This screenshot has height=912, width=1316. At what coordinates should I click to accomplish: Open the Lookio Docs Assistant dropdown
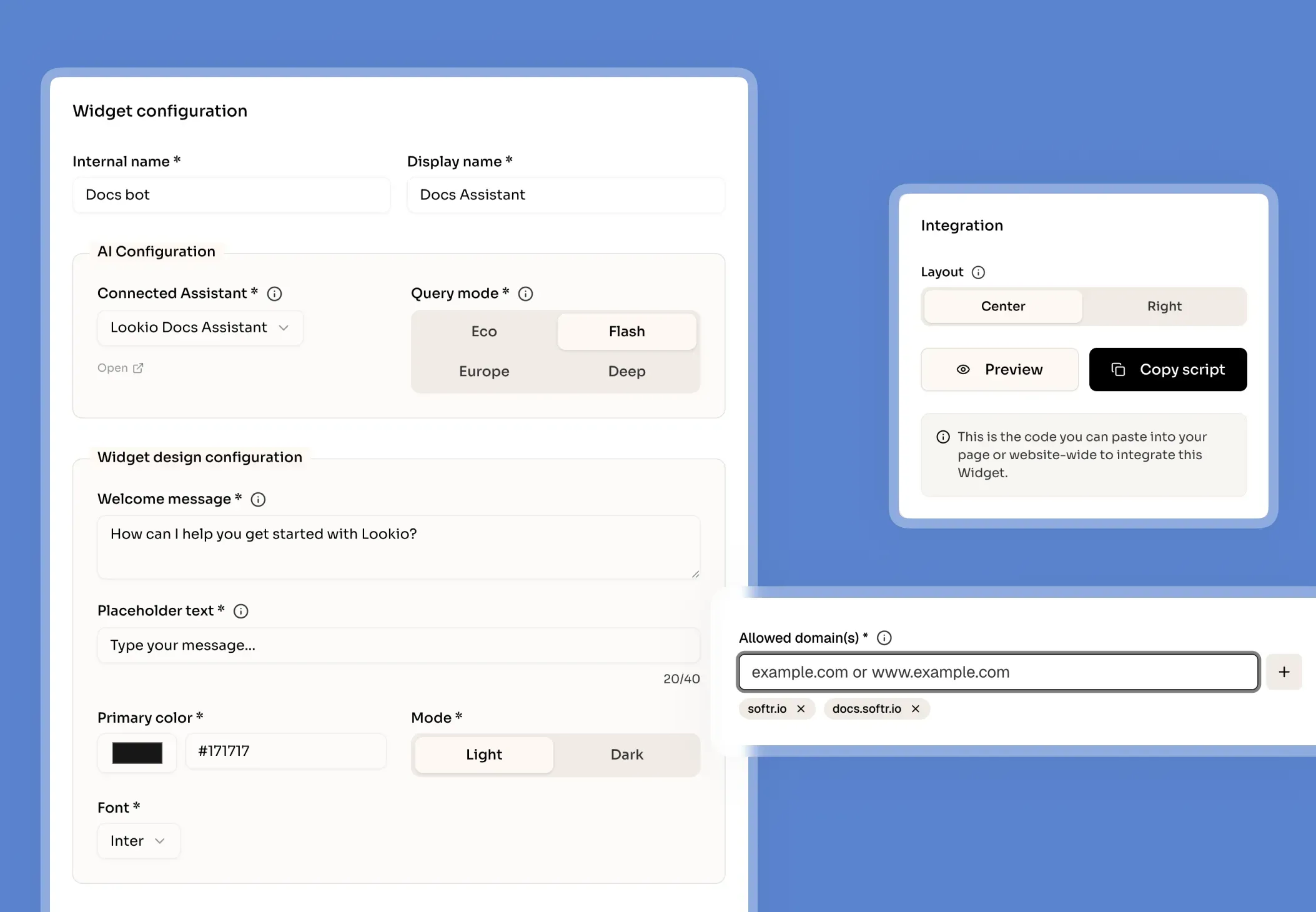pyautogui.click(x=200, y=328)
